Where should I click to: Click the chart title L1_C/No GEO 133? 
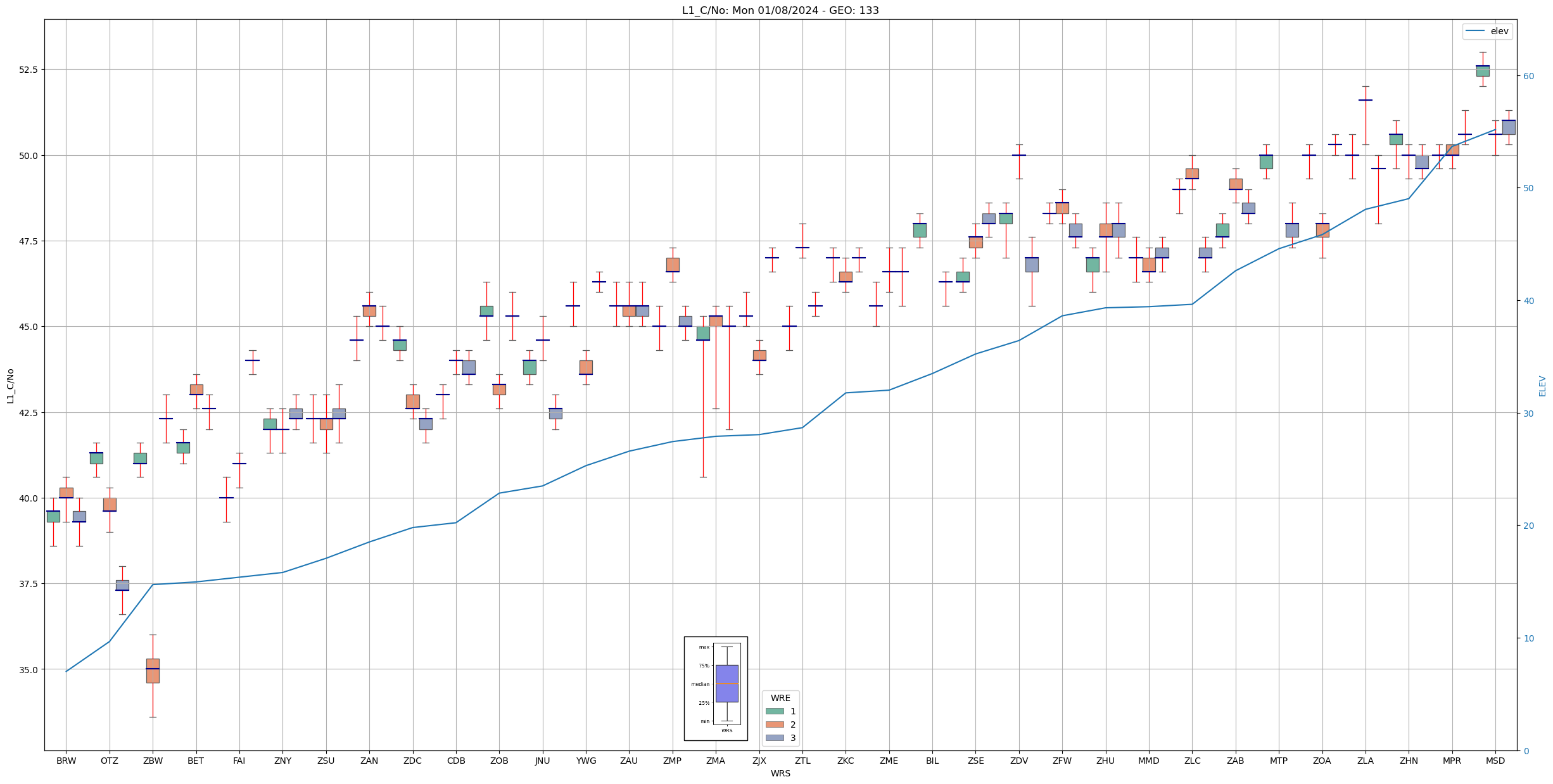[x=780, y=10]
